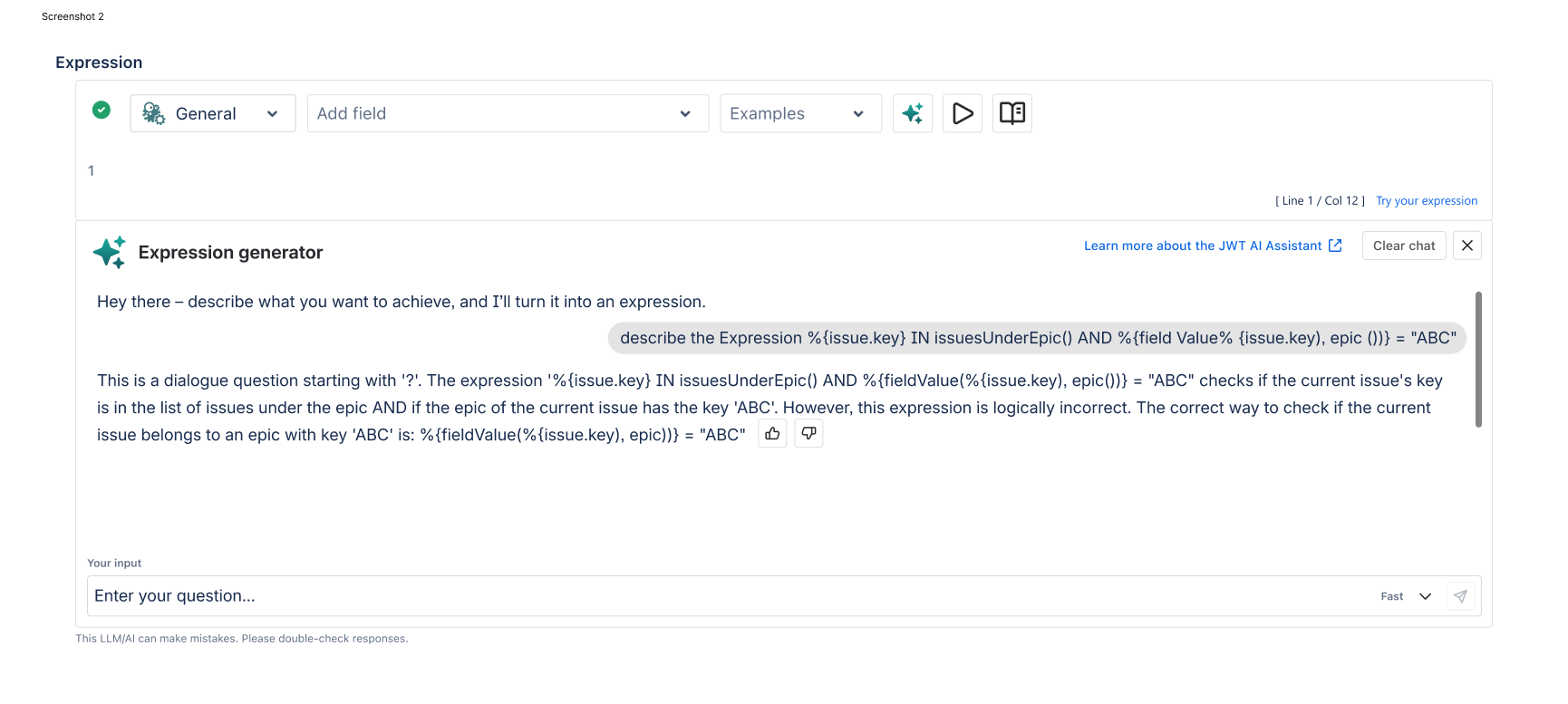
Task: Click the AI response paragraph text
Action: pos(769,408)
